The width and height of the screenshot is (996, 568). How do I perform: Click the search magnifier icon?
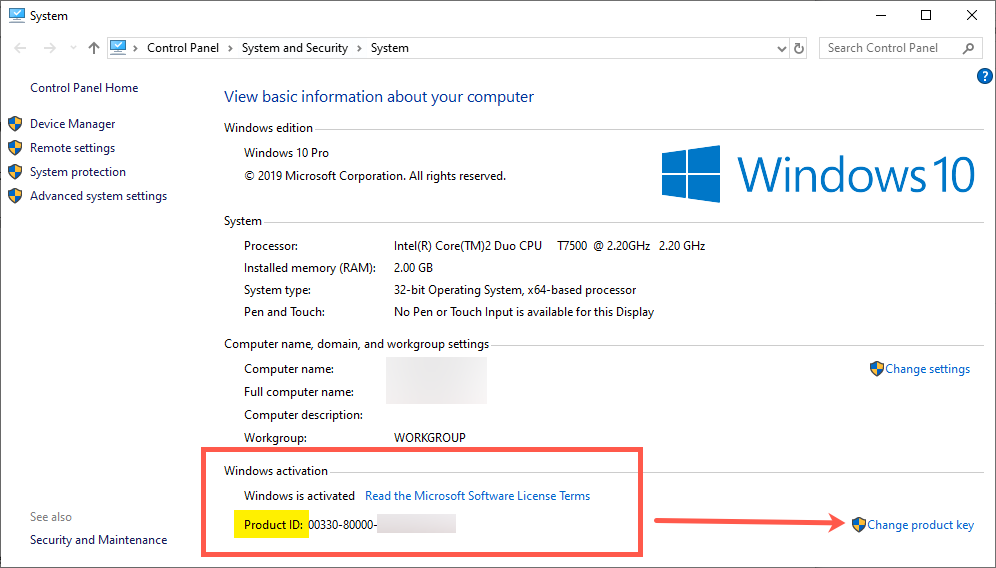[x=968, y=48]
